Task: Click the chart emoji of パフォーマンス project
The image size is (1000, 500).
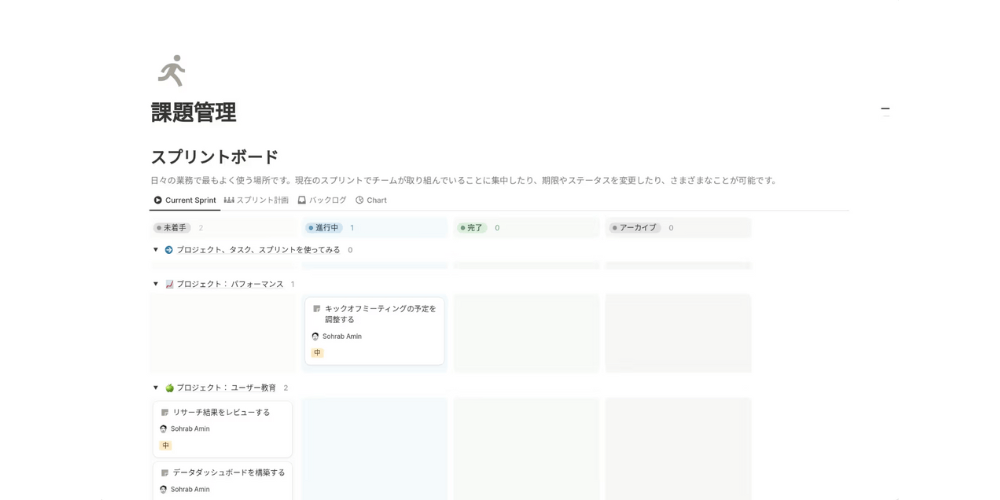Action: pyautogui.click(x=169, y=284)
